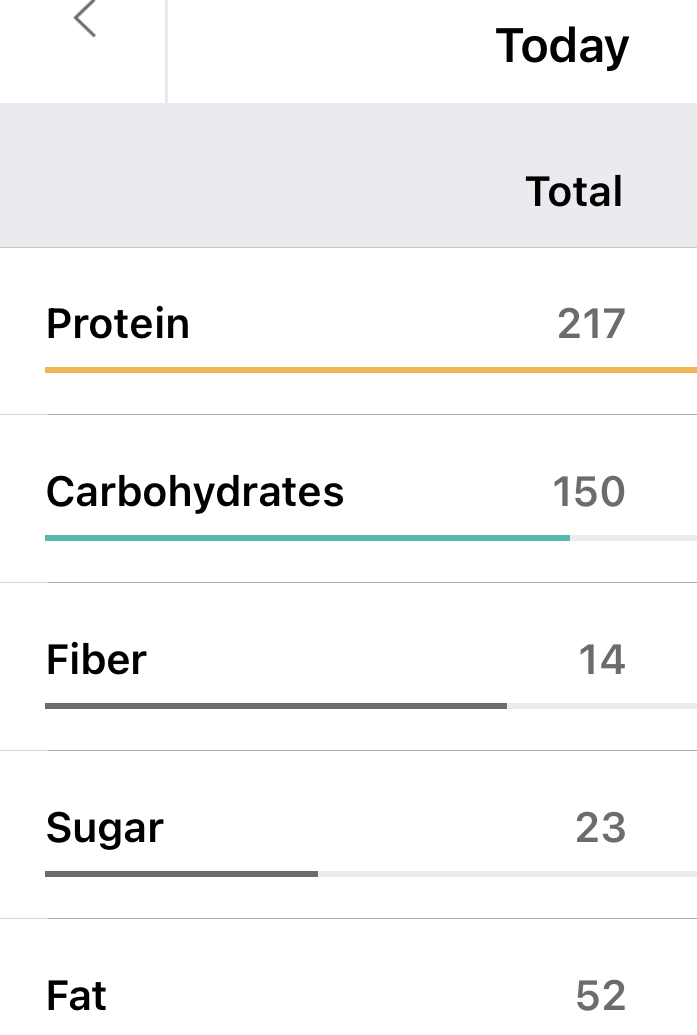Tap the Today date title

tap(562, 46)
